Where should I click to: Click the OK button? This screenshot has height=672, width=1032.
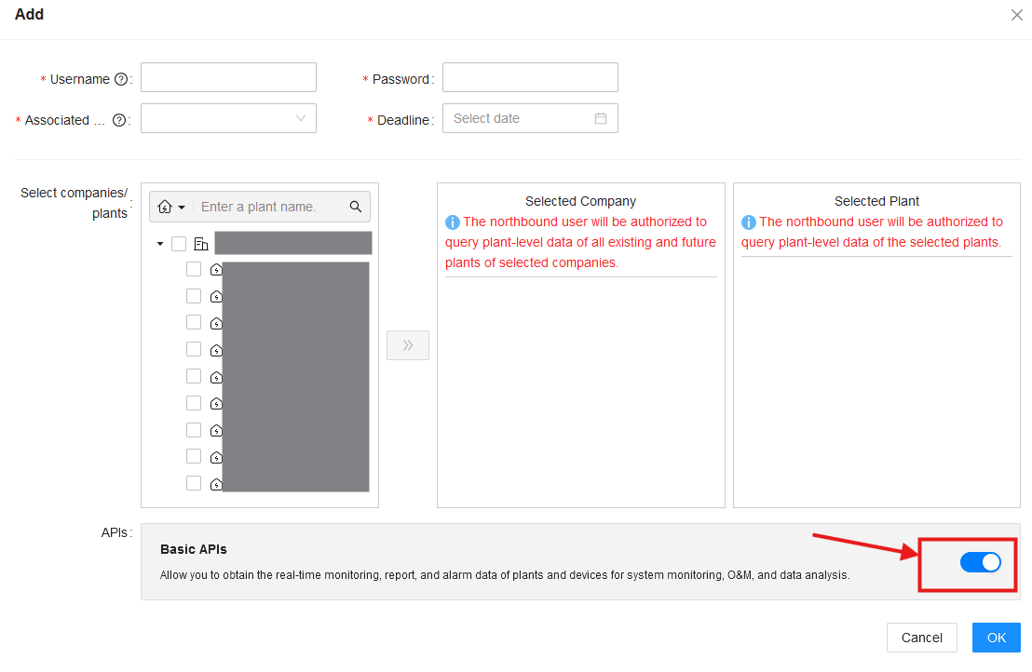[x=996, y=637]
